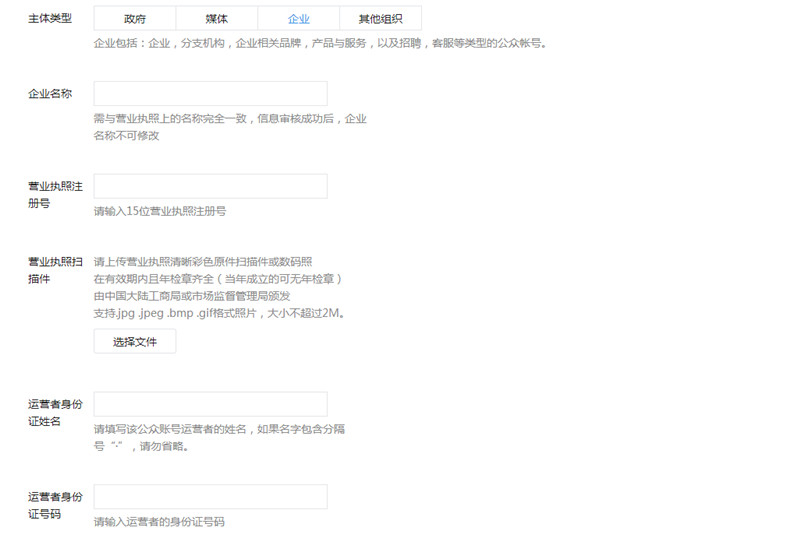Choose the 企业 subject type tab
Screen dimensions: 800x534
point(298,18)
